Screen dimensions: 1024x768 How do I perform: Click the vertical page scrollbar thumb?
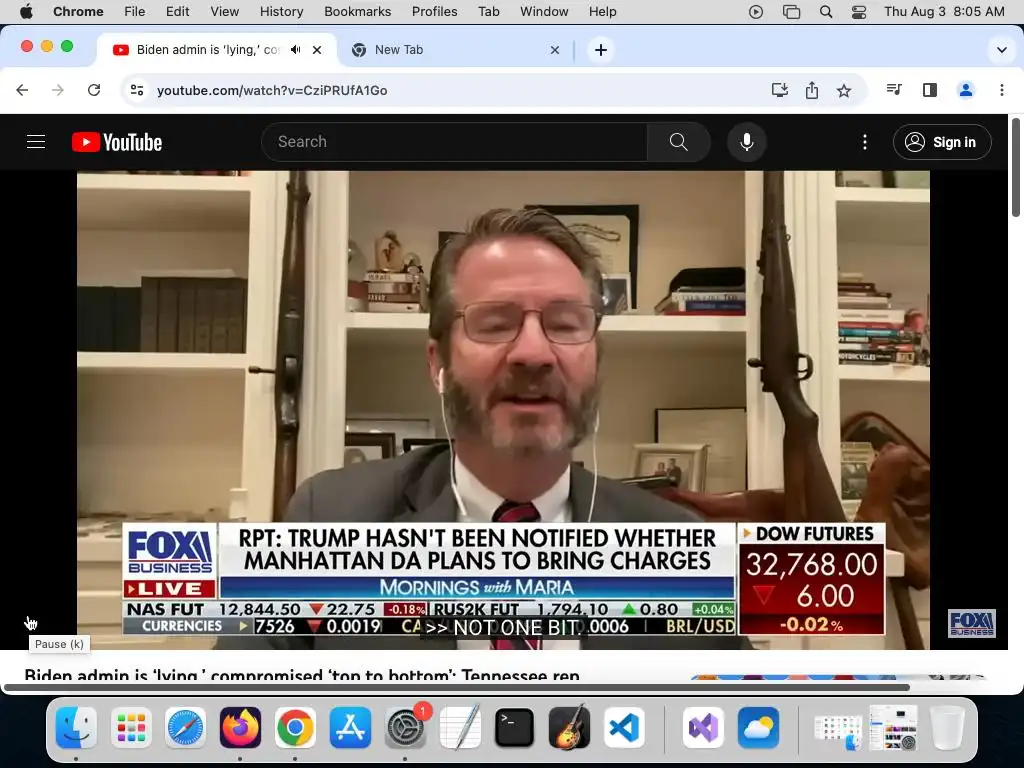coord(1016,167)
